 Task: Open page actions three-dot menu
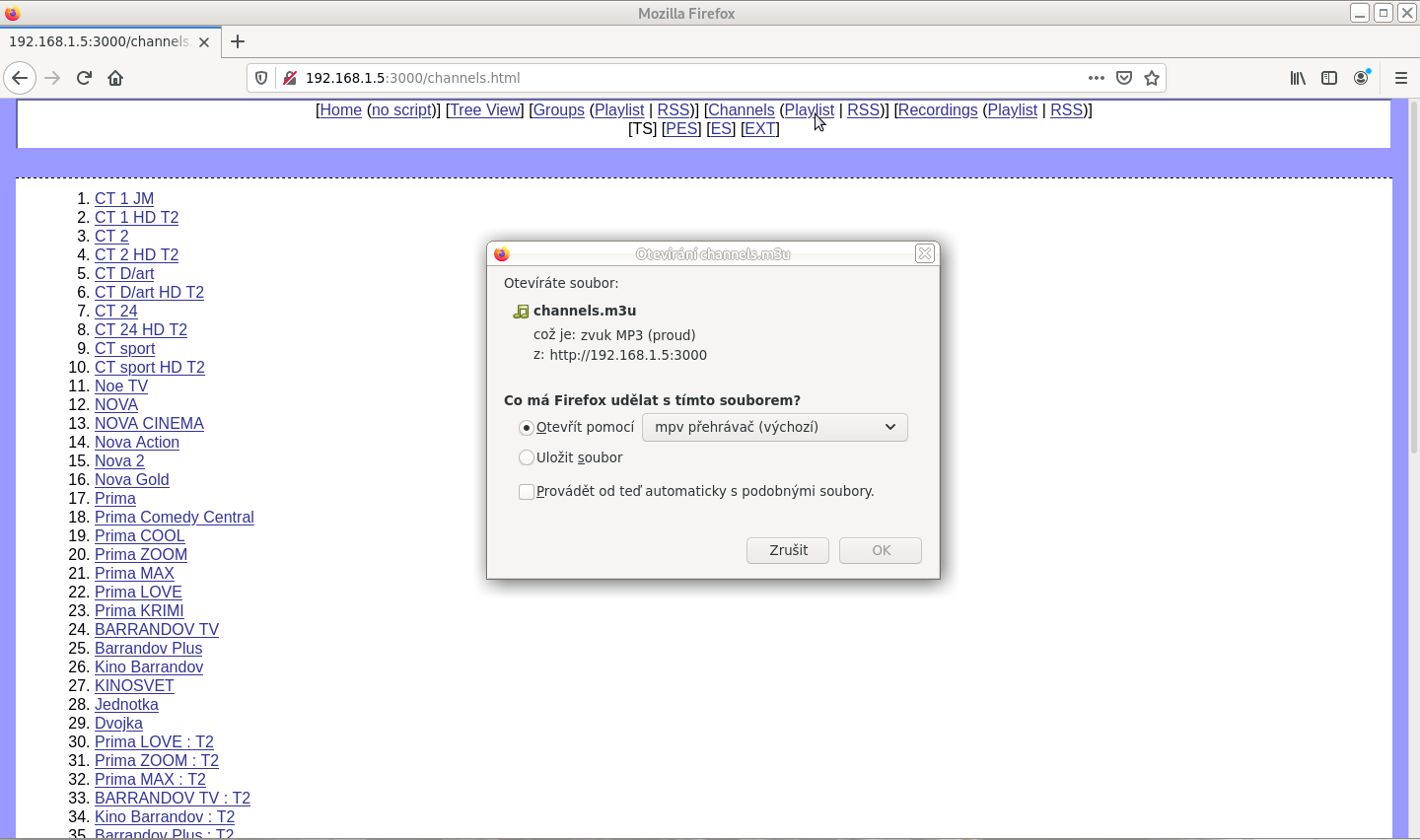pyautogui.click(x=1097, y=78)
